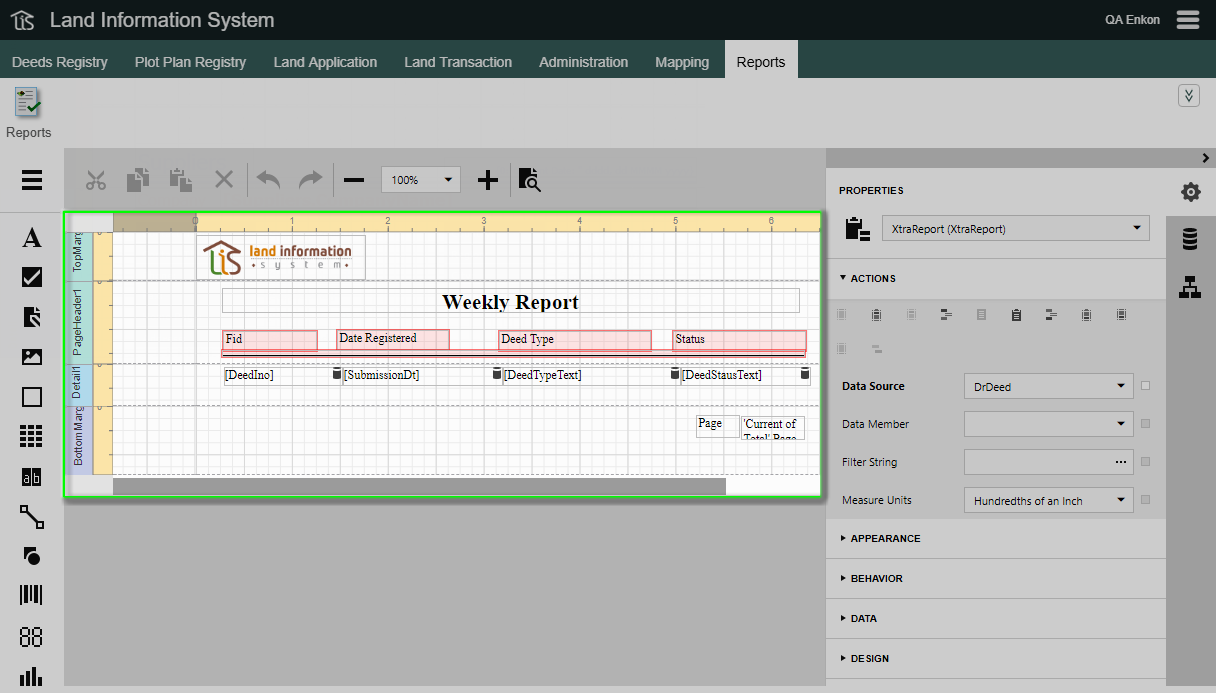Click the Redo arrow in toolbar
Image resolution: width=1216 pixels, height=693 pixels.
tap(311, 180)
